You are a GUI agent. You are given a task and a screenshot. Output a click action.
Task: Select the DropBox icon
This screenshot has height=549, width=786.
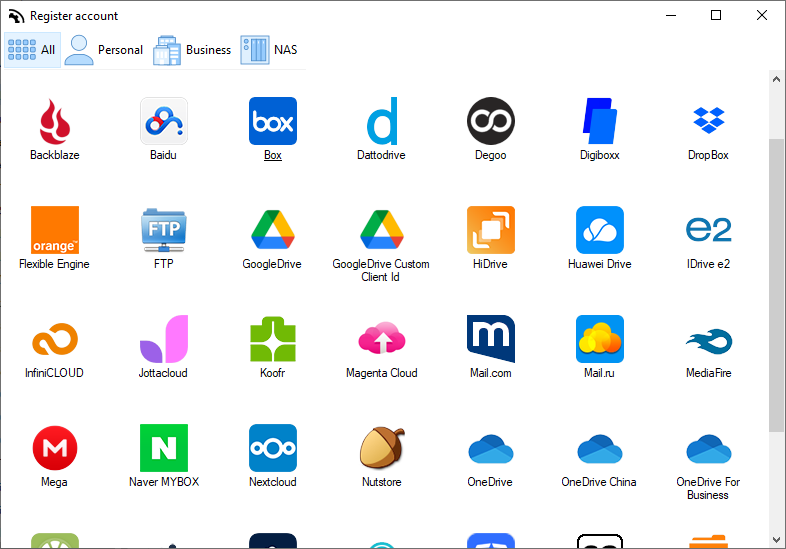pos(709,120)
